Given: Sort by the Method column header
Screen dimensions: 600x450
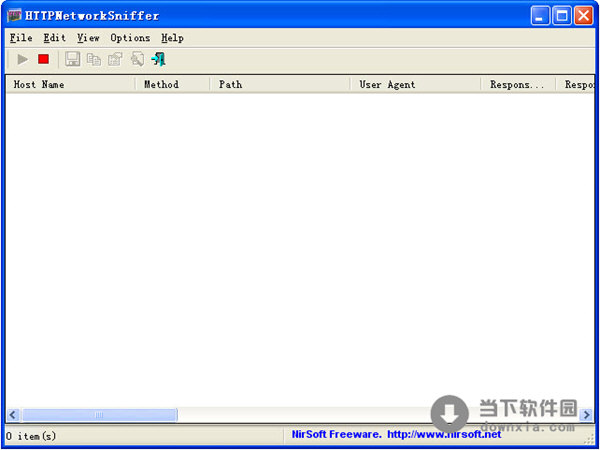Looking at the screenshot, I should click(x=173, y=84).
